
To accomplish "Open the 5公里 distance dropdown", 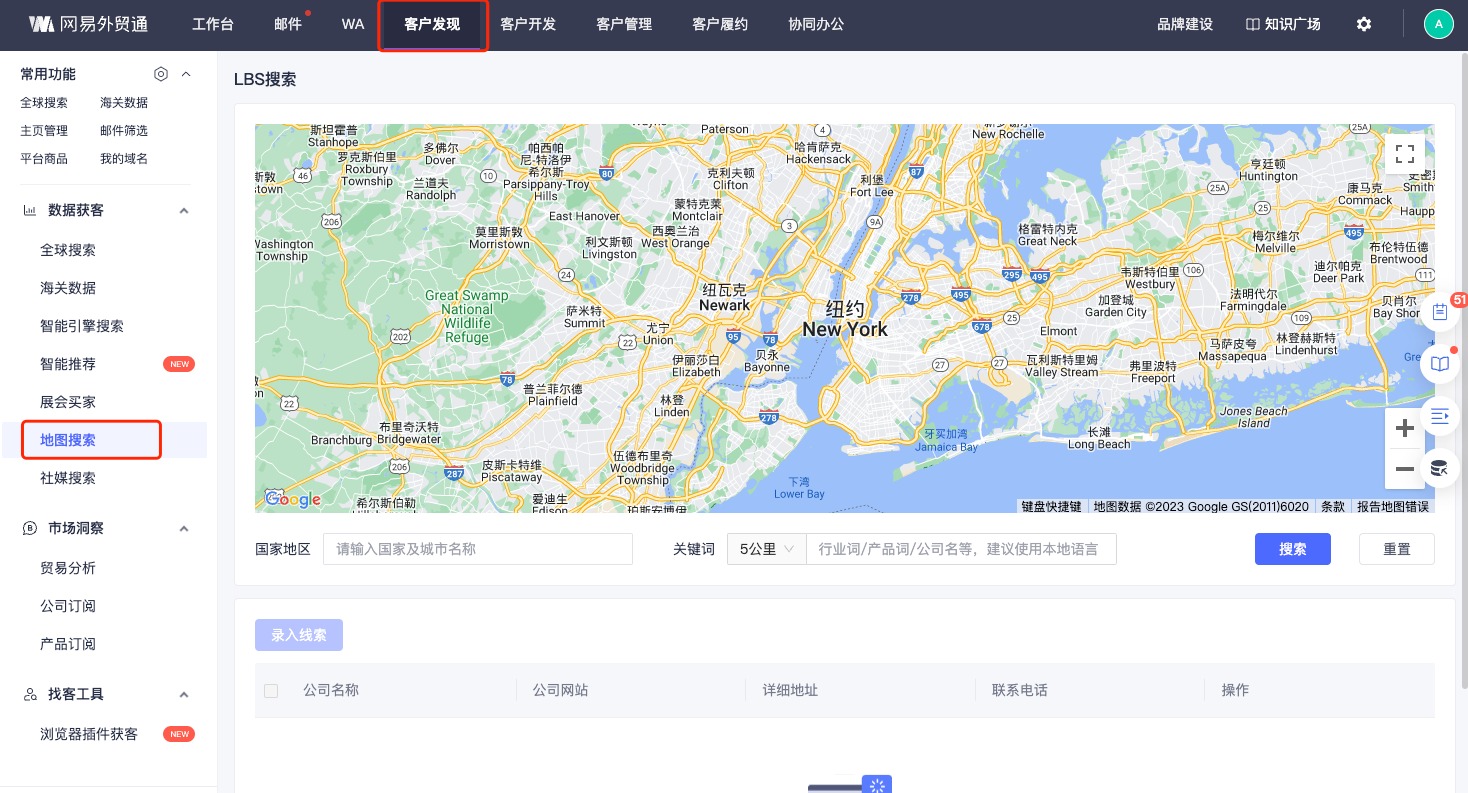I will coord(766,549).
